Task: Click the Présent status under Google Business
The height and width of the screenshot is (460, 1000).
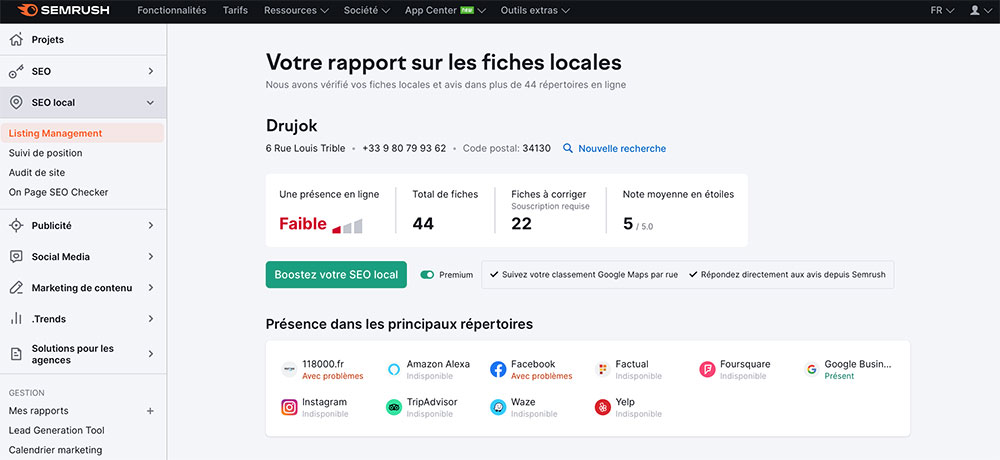Action: 839,376
